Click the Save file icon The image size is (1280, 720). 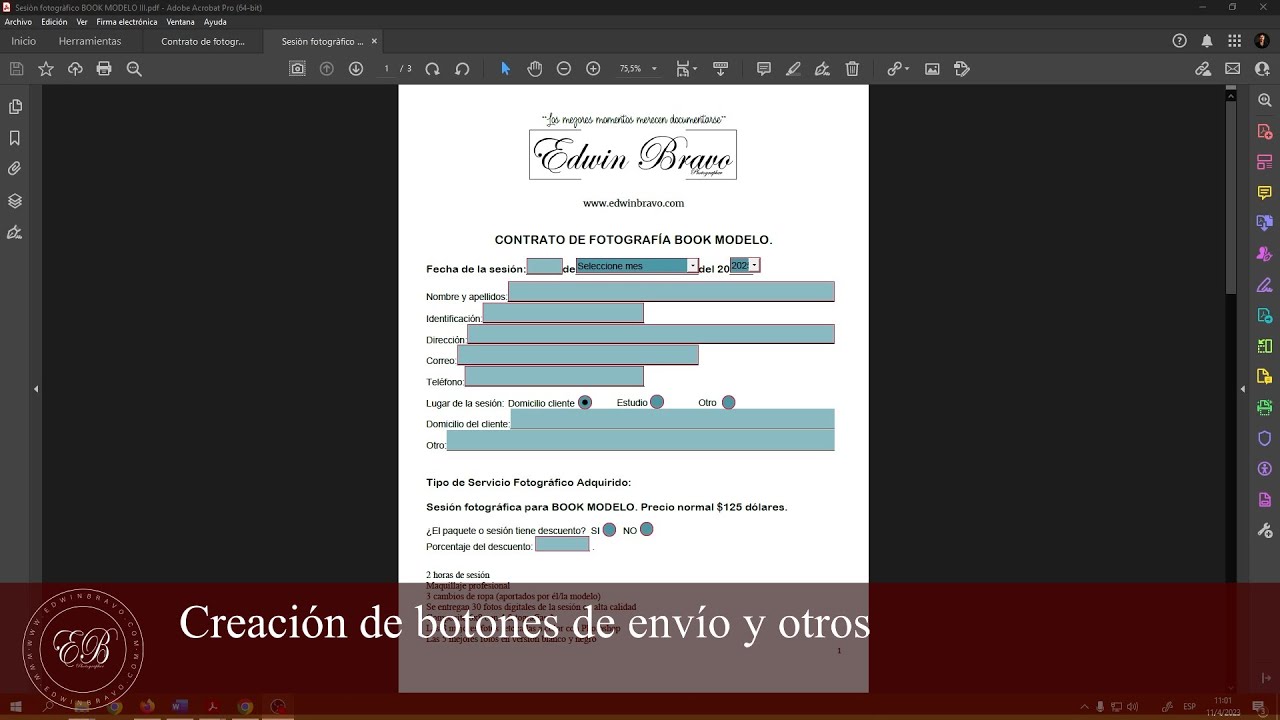(x=16, y=69)
